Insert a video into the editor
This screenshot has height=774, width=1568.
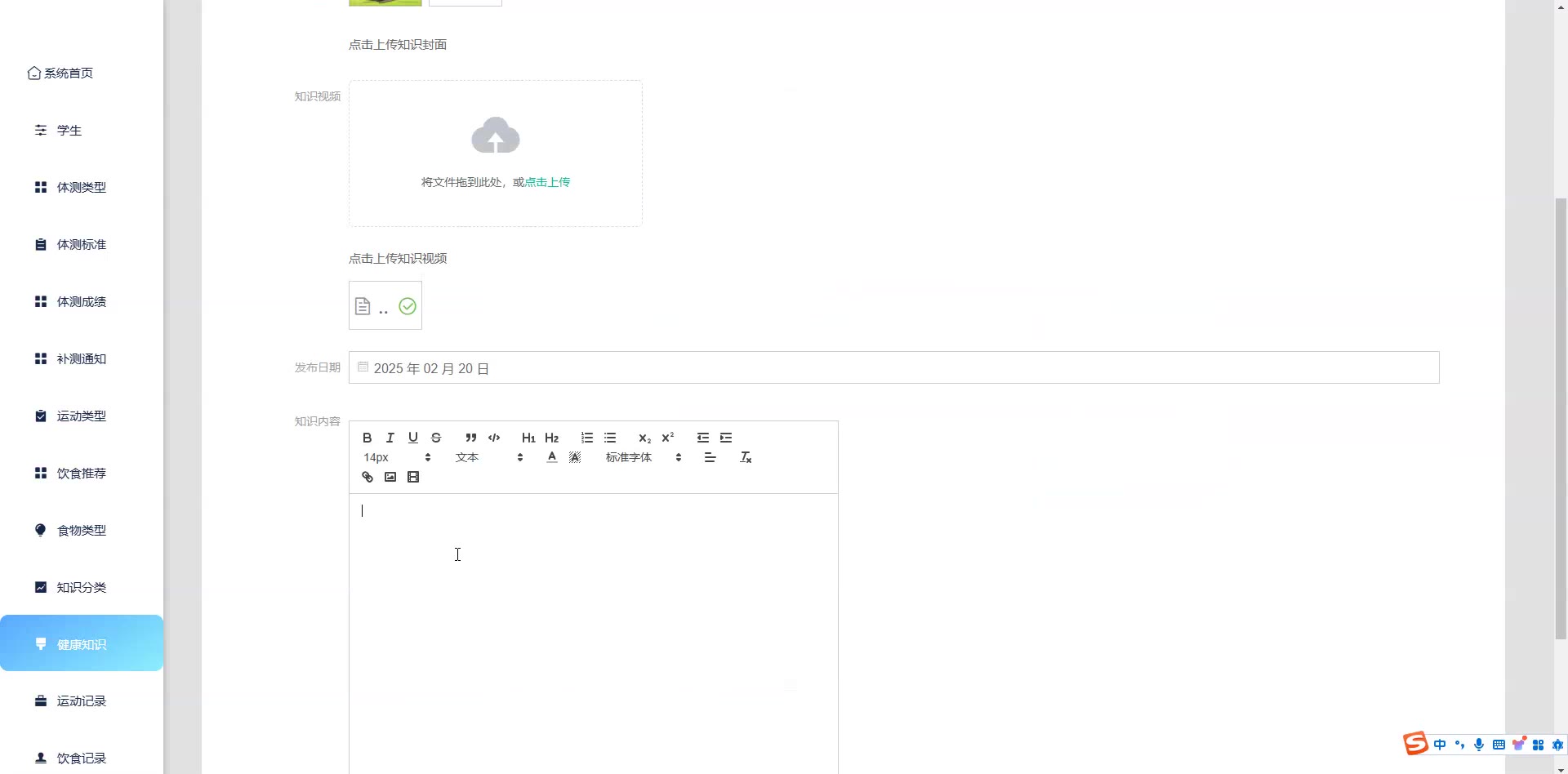click(412, 477)
